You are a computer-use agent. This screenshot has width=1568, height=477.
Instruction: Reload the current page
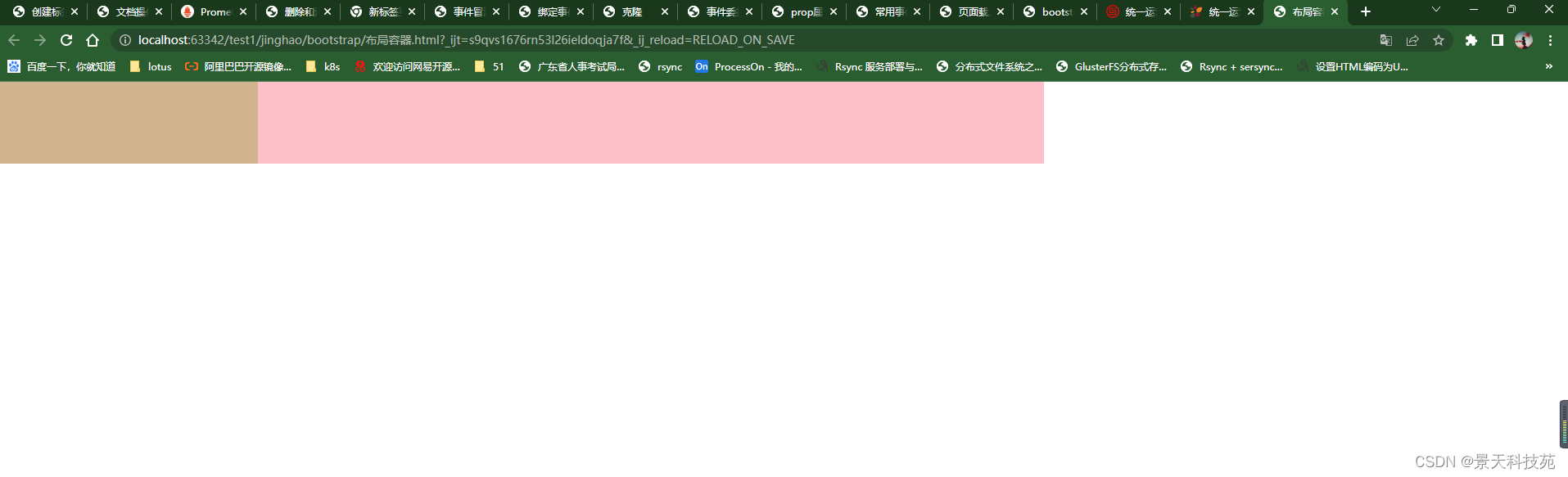pyautogui.click(x=66, y=40)
